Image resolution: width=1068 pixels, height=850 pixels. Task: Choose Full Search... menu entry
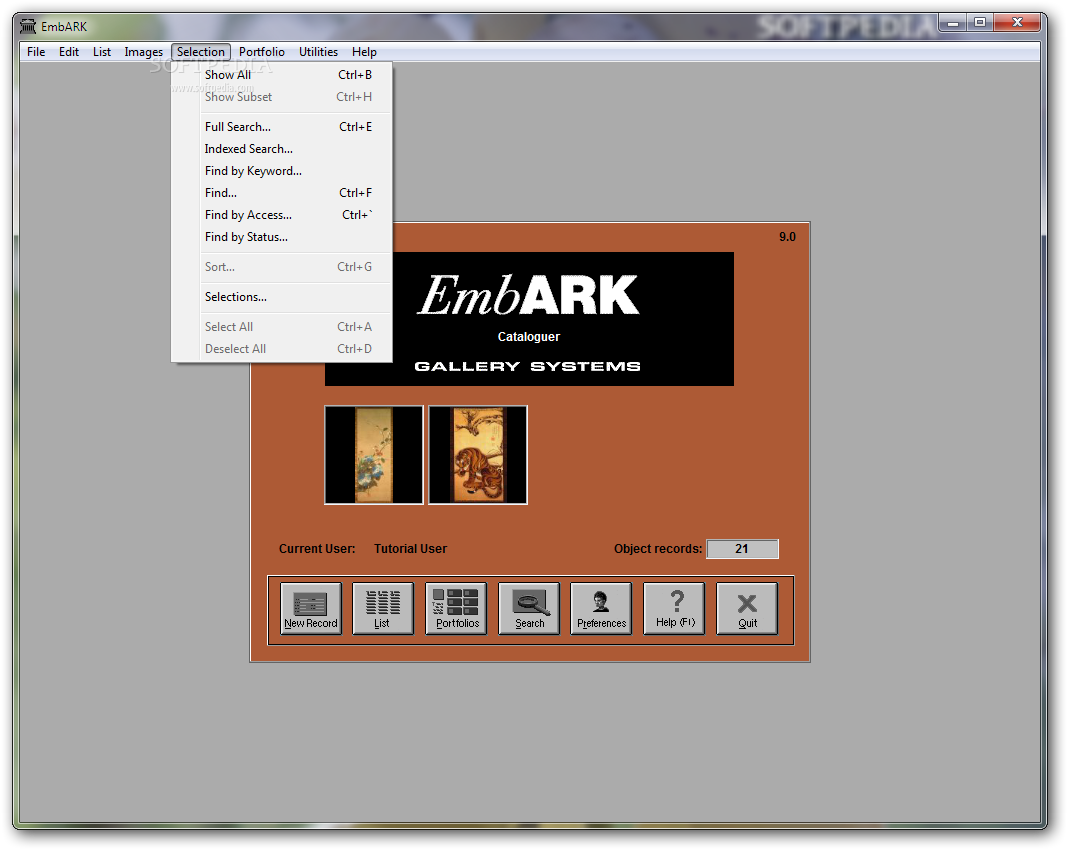click(x=281, y=127)
